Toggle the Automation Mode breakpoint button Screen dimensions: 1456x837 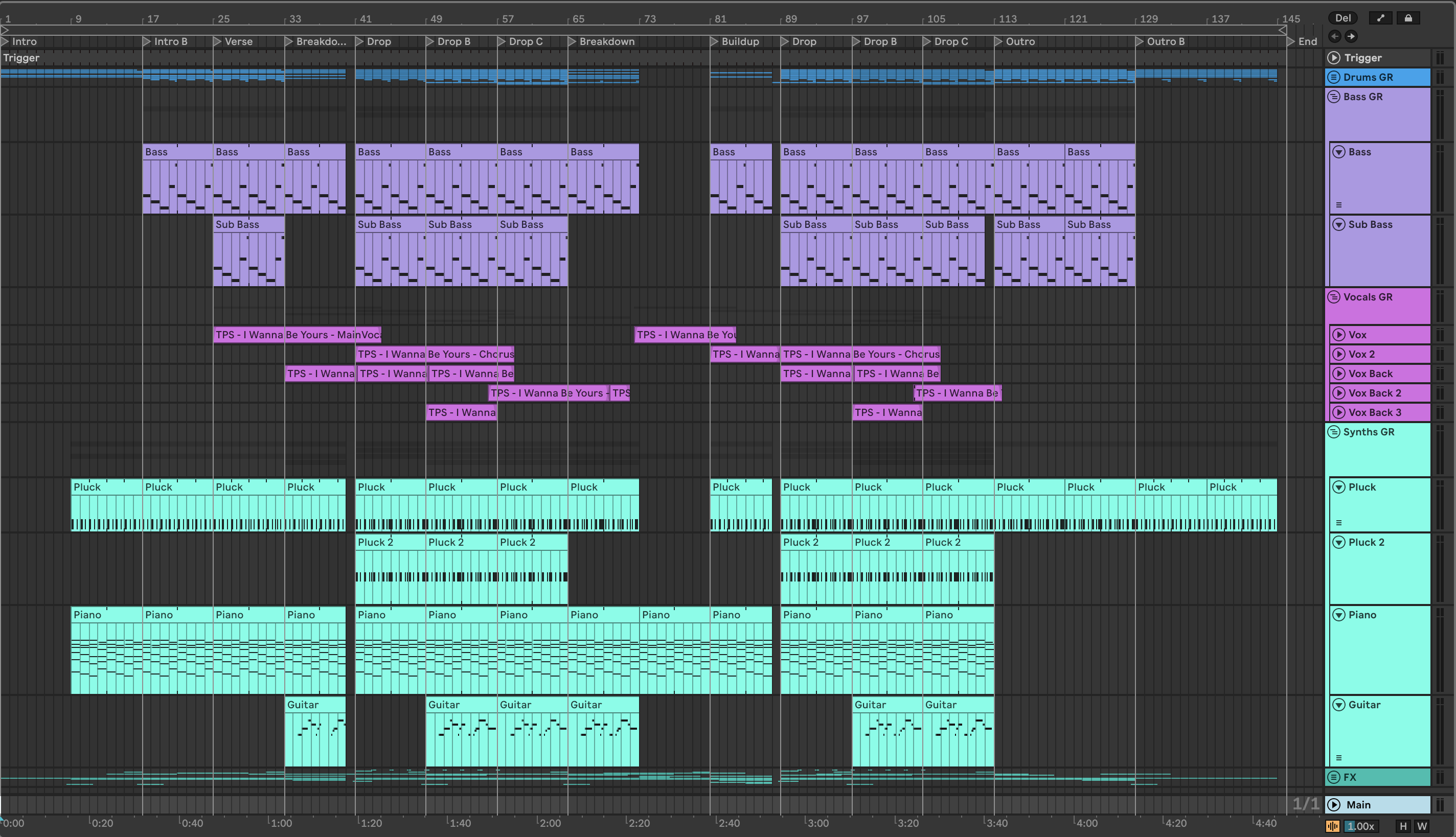click(1380, 18)
